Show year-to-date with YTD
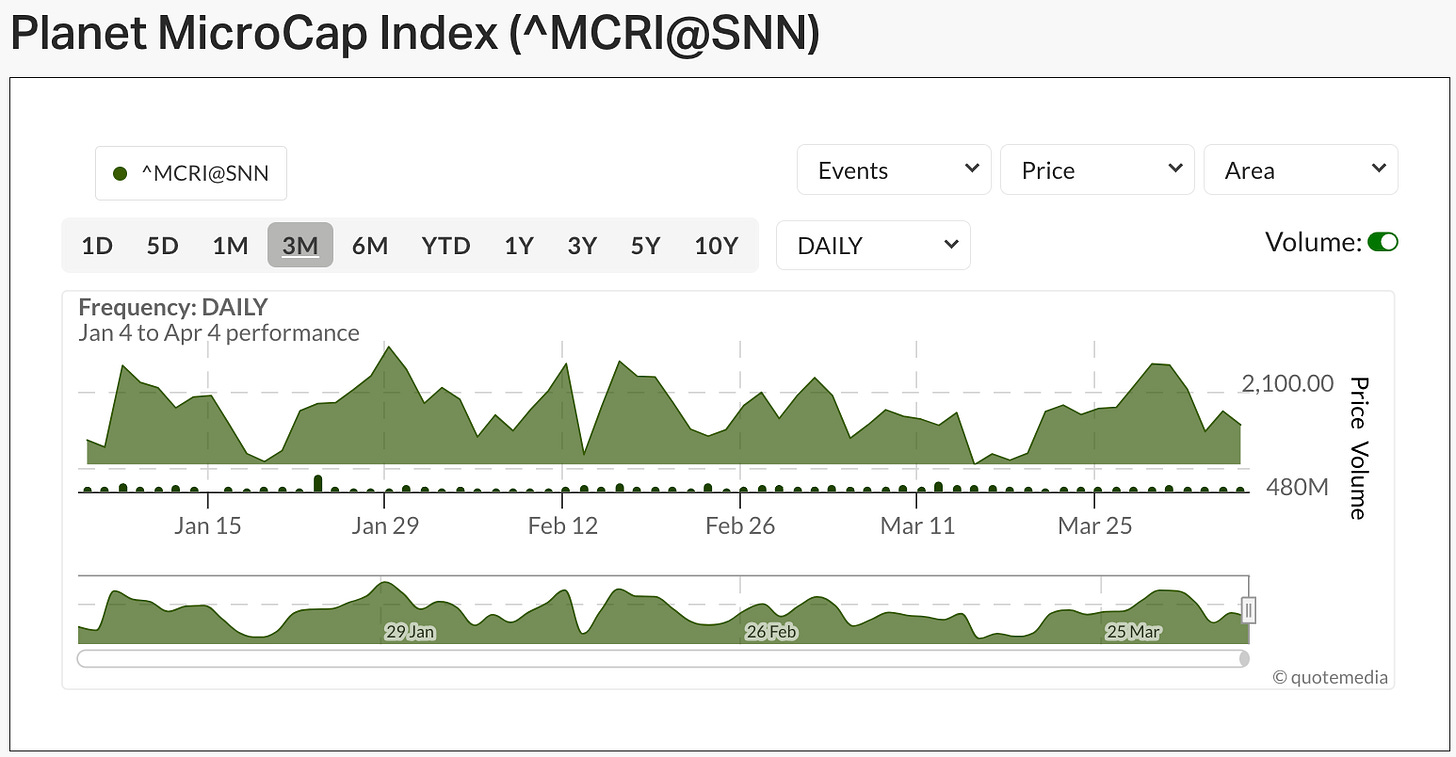 click(x=446, y=246)
